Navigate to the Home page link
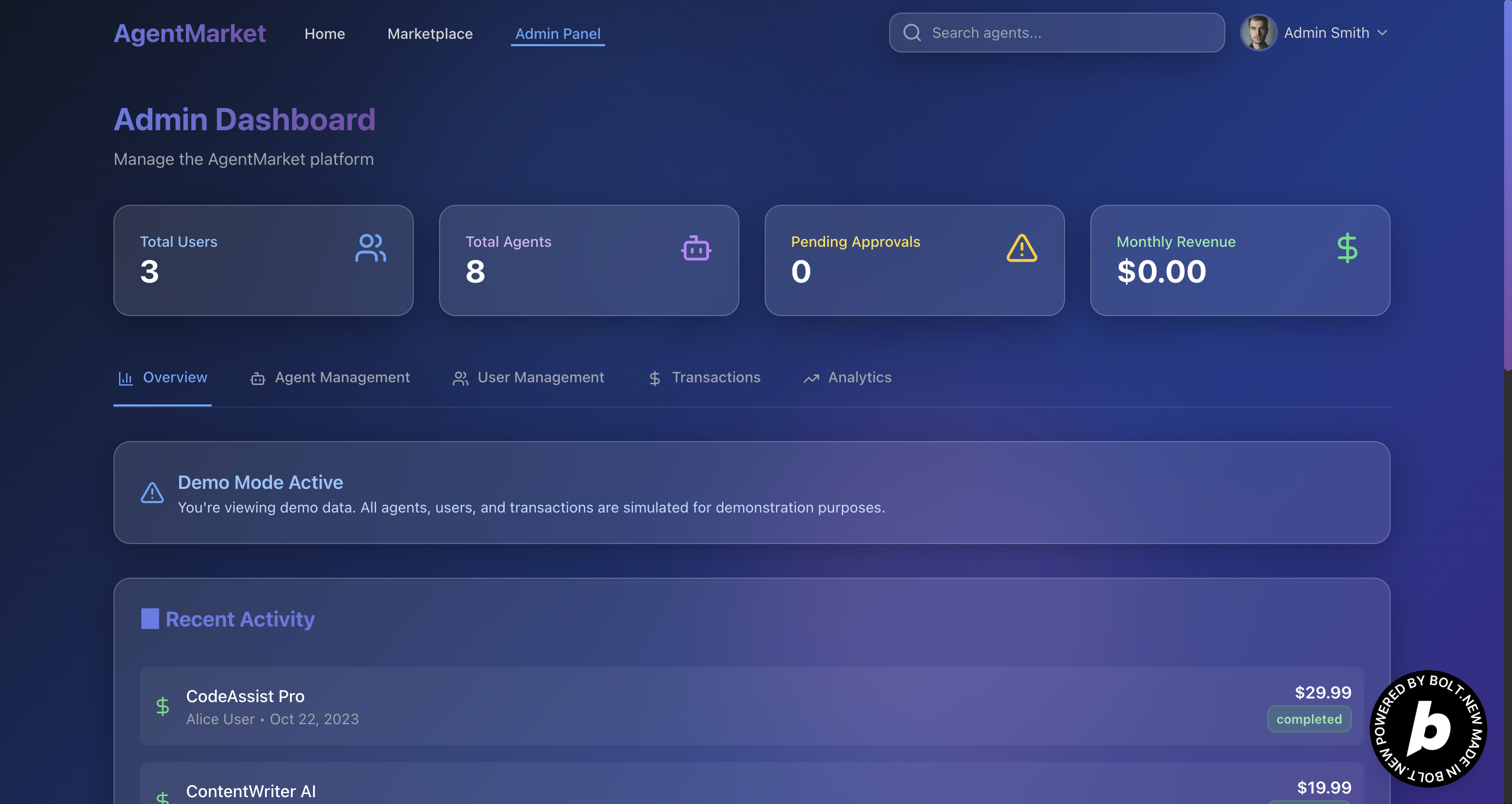This screenshot has width=1512, height=804. 325,34
